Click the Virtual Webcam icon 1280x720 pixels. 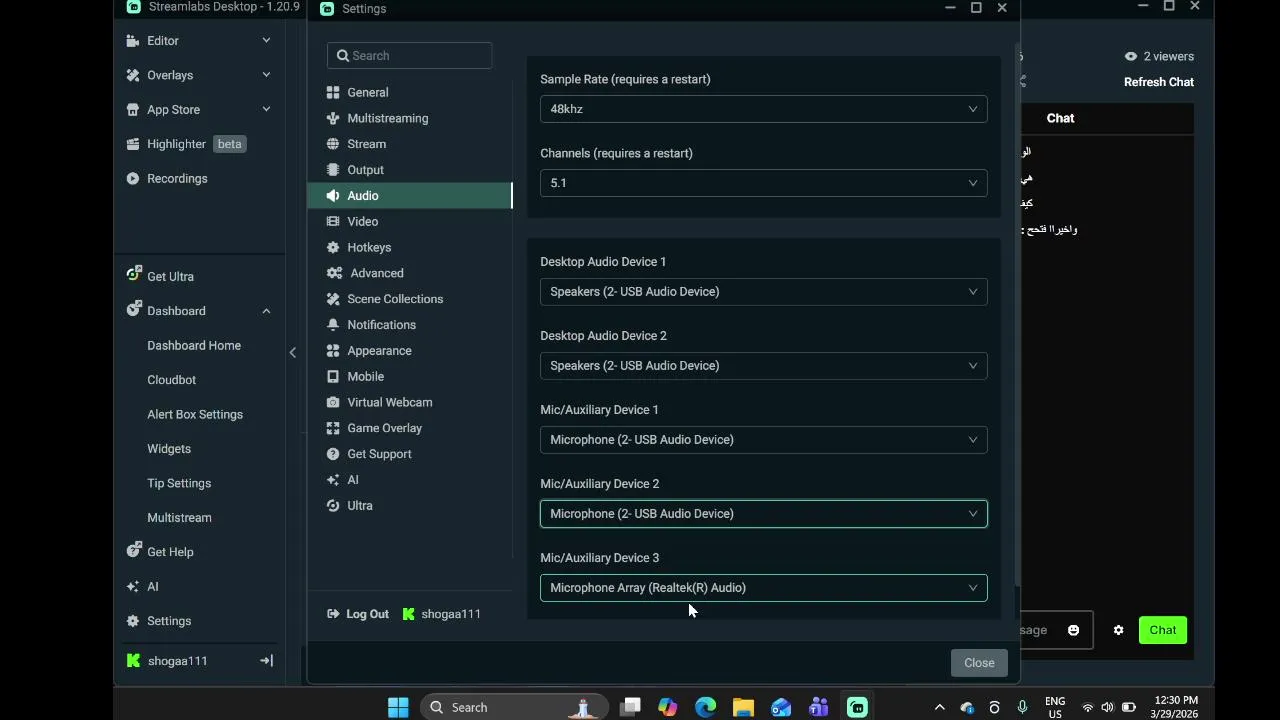(333, 402)
